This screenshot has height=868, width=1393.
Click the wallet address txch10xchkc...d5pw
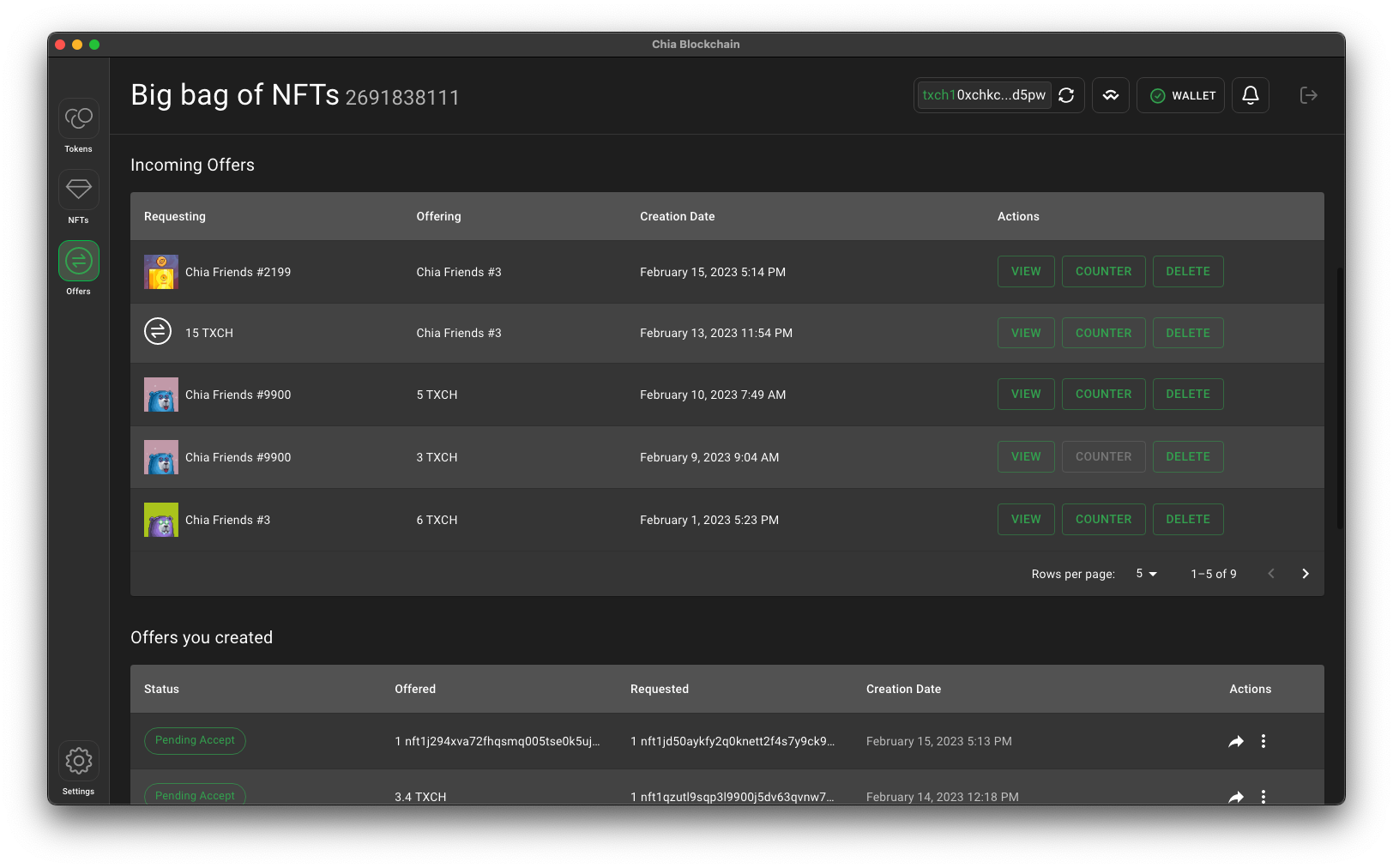point(984,95)
